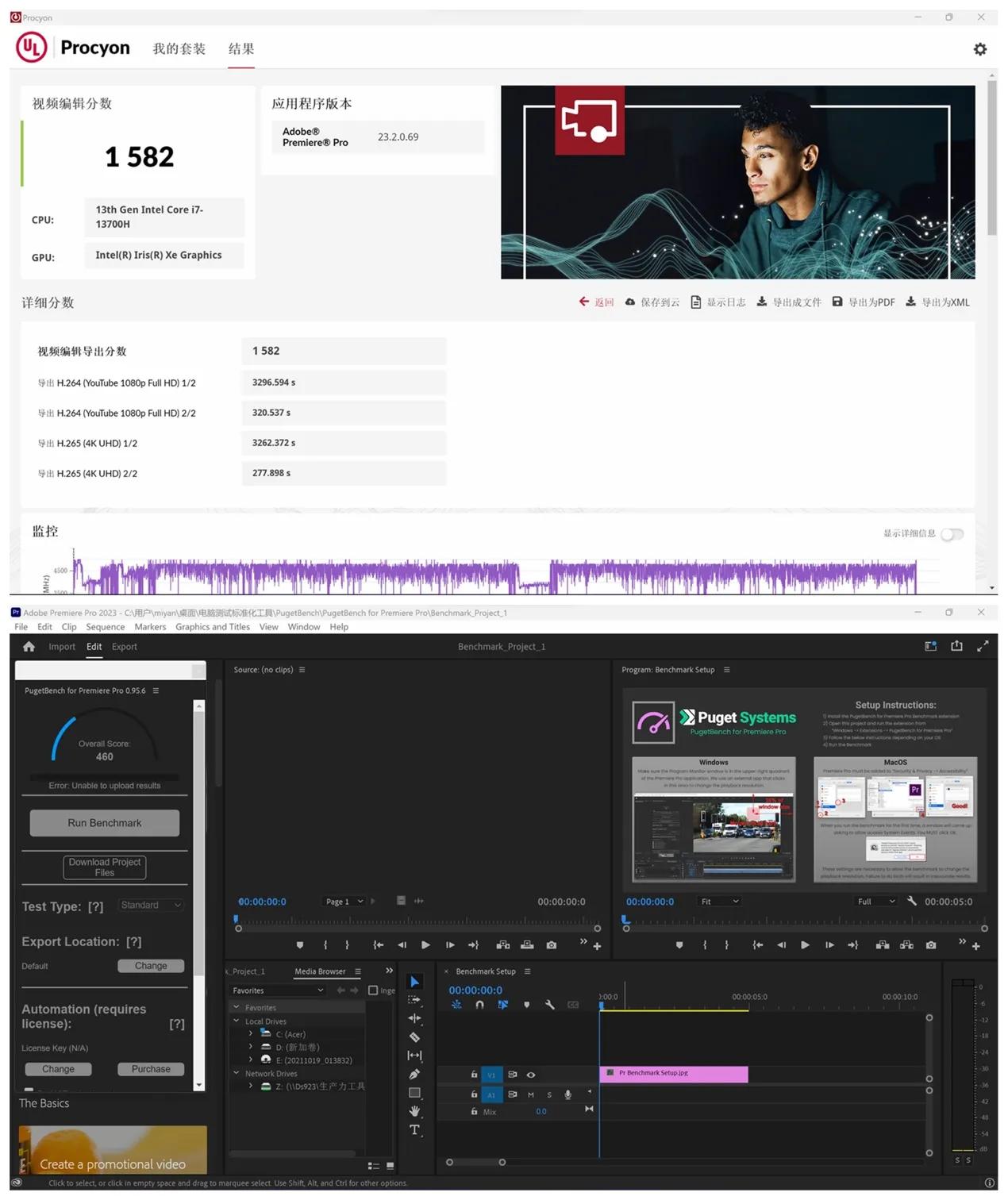This screenshot has height=1200, width=1008.
Task: Mute the A1 audio track
Action: [x=531, y=1094]
